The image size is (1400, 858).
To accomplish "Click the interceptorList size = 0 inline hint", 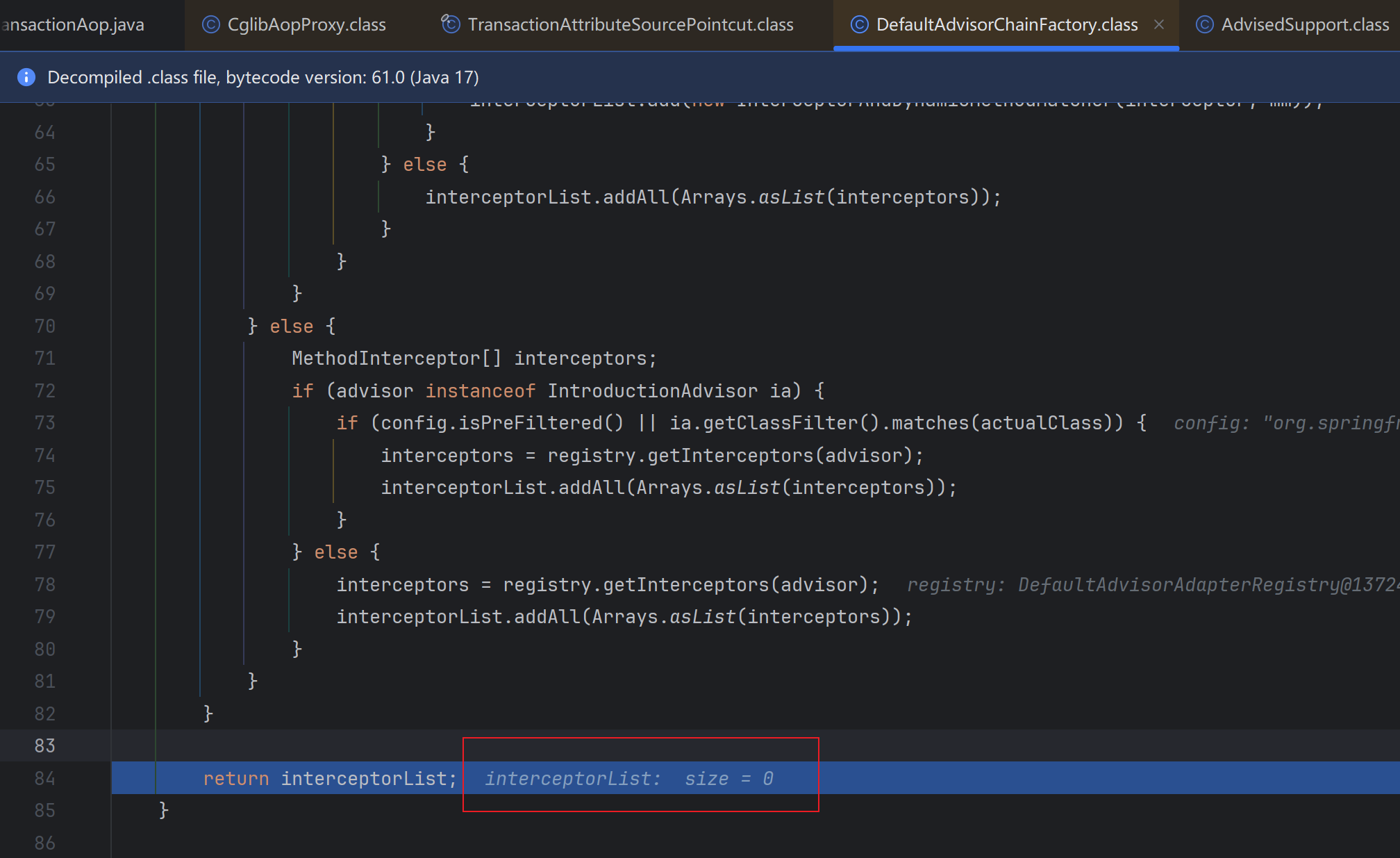I will click(628, 779).
